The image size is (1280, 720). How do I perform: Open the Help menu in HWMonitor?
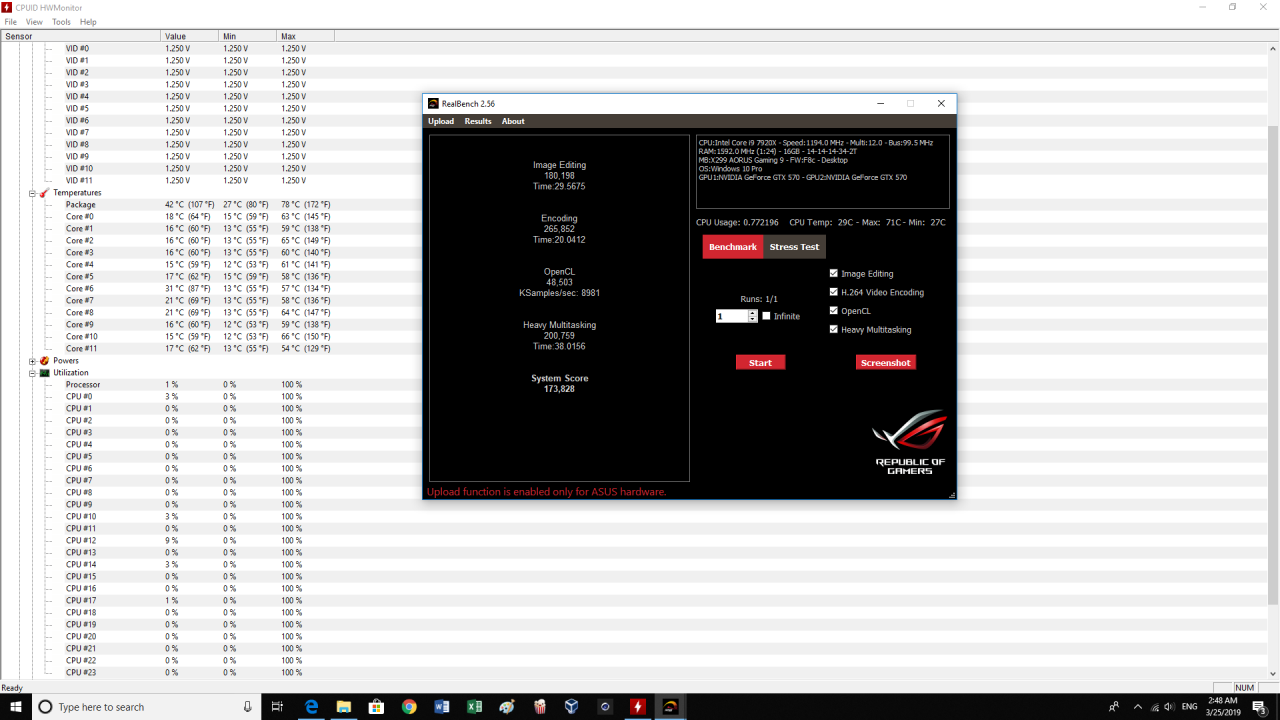click(88, 22)
